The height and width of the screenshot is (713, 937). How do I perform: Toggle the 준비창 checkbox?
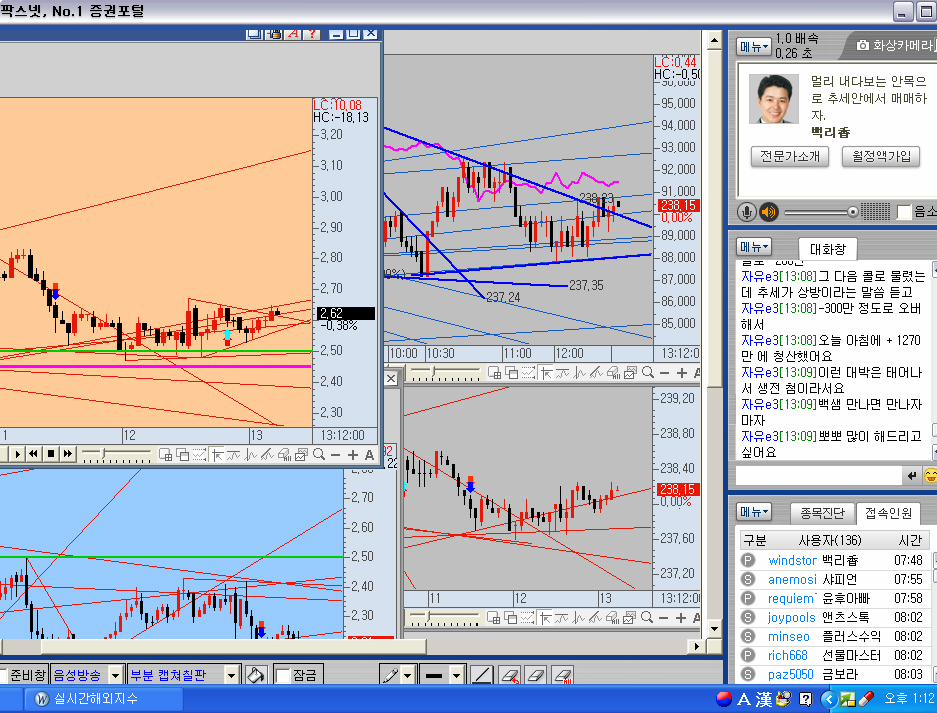(x=3, y=675)
